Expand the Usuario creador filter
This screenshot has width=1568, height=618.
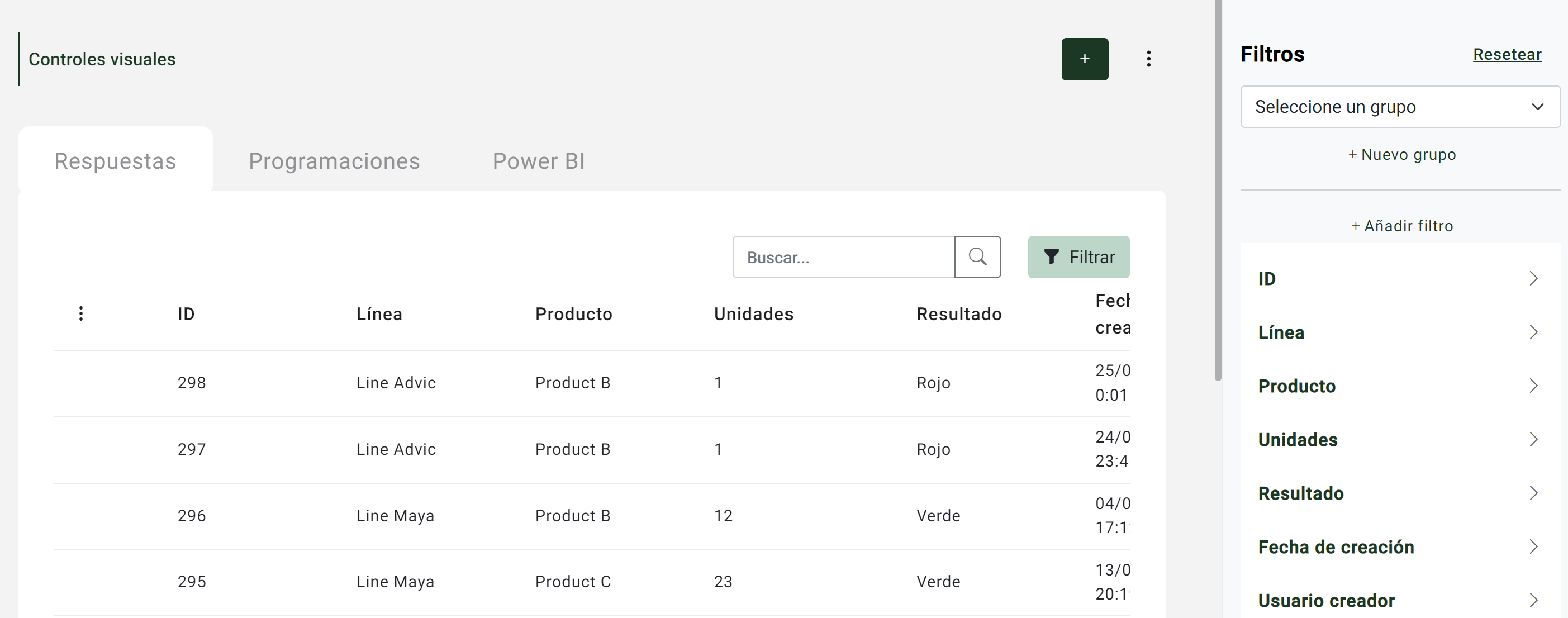coord(1400,600)
